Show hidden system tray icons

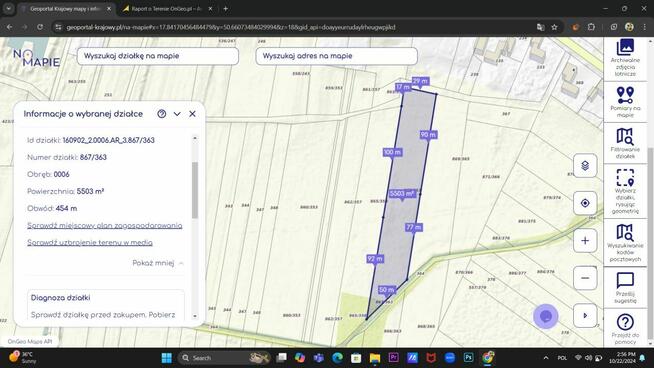(546, 358)
